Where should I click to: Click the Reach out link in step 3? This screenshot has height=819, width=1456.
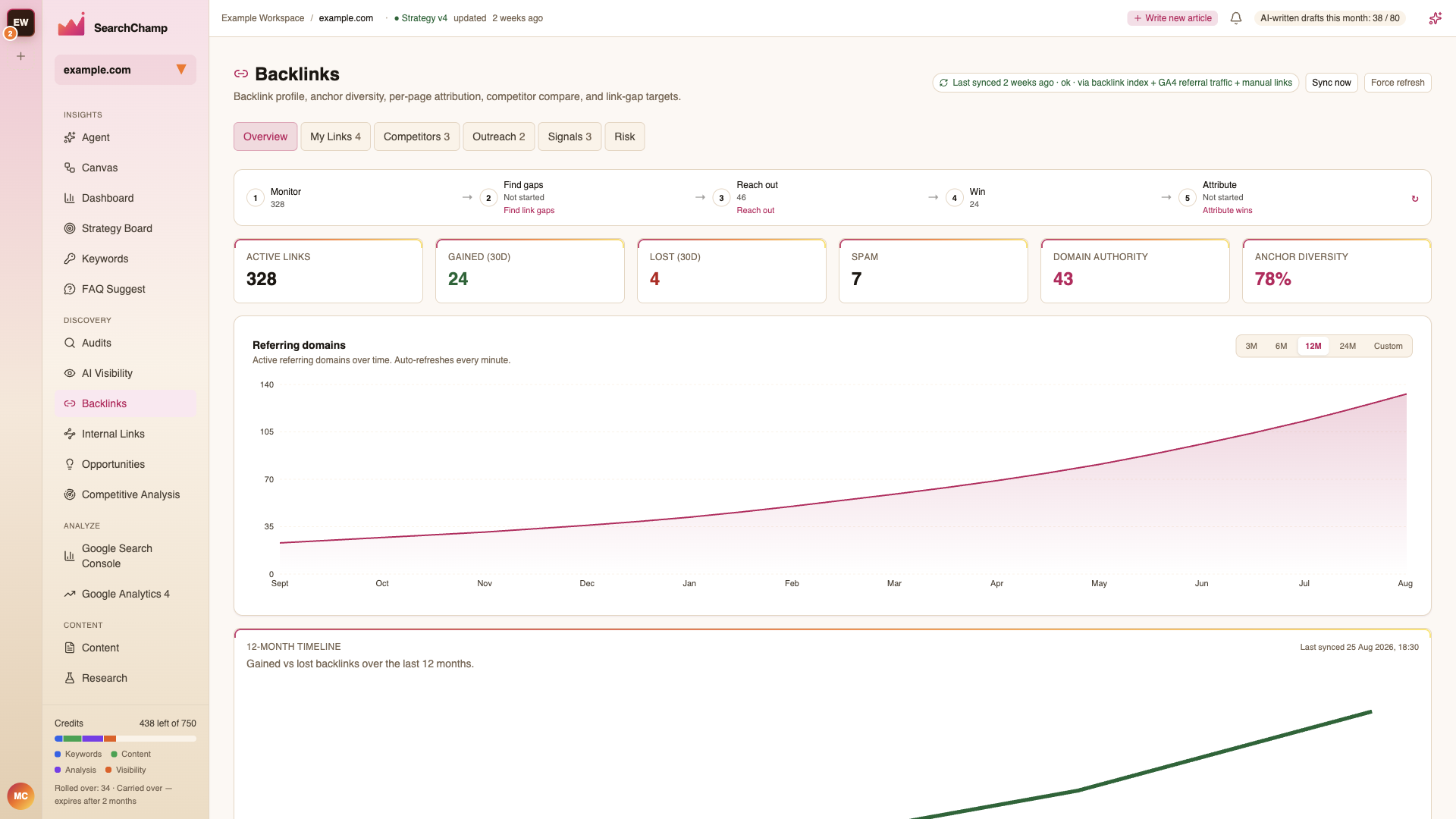coord(755,210)
